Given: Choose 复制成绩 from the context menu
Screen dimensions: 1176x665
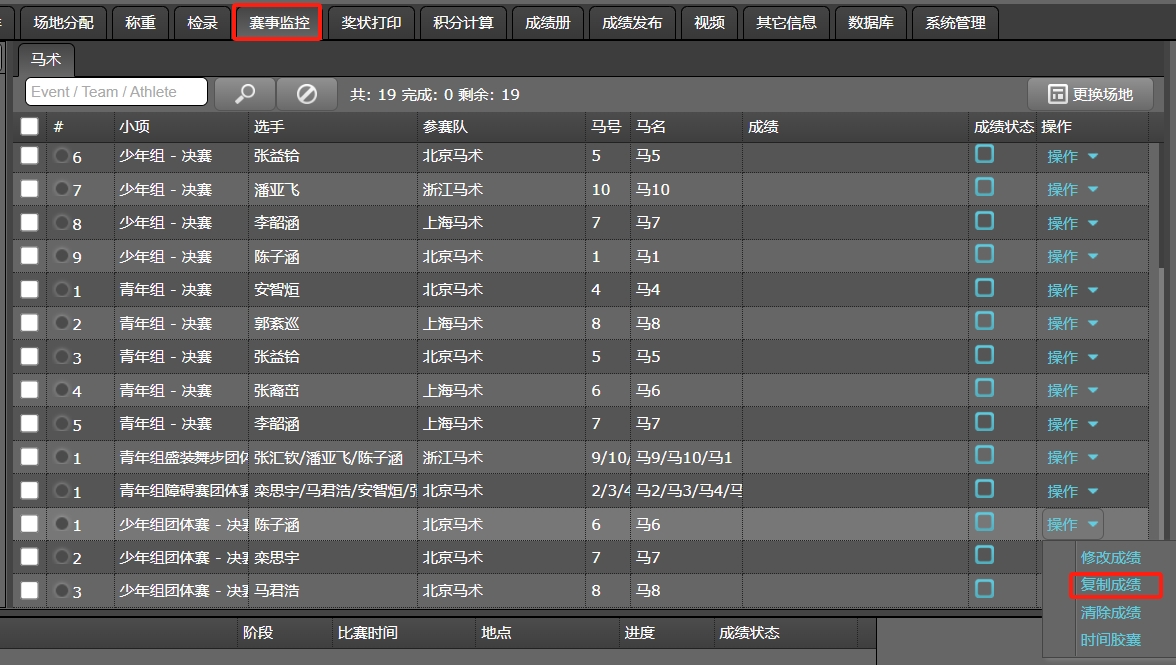Looking at the screenshot, I should click(1110, 585).
